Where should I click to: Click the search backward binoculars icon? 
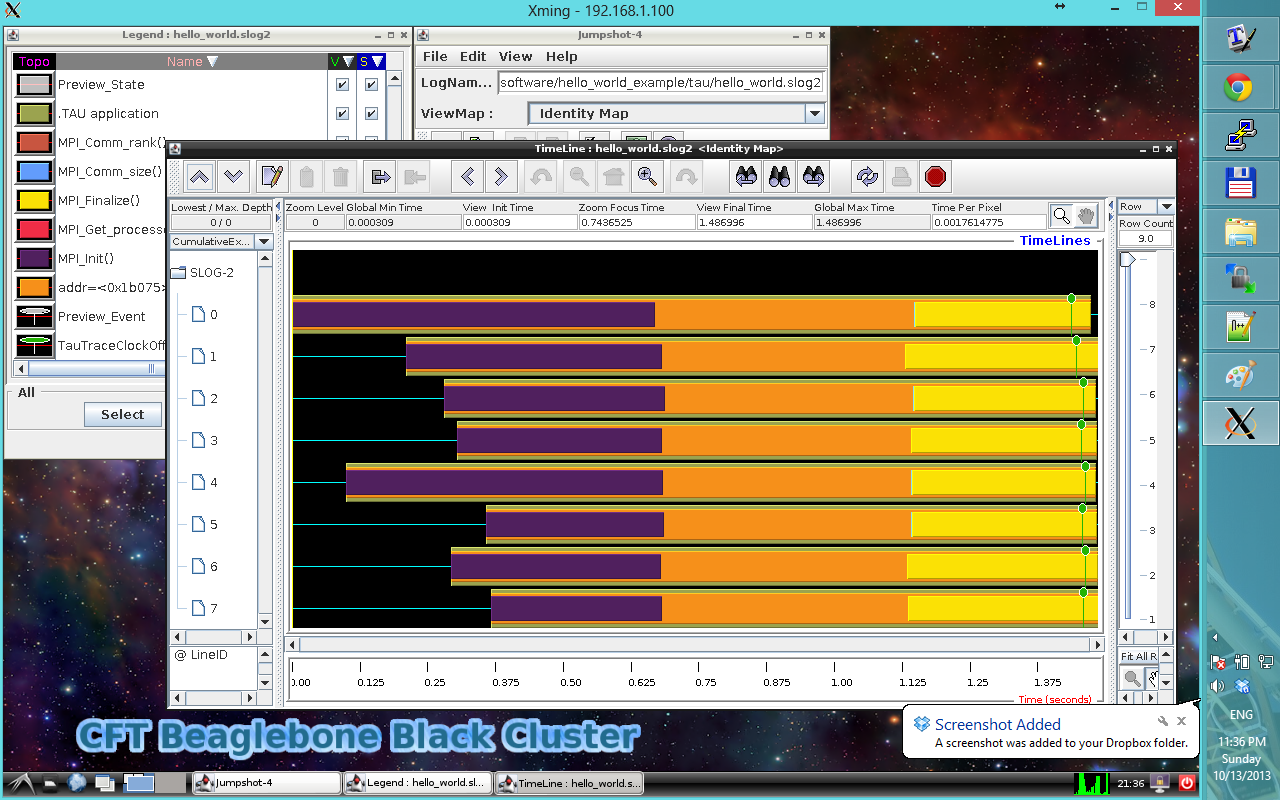pyautogui.click(x=746, y=177)
